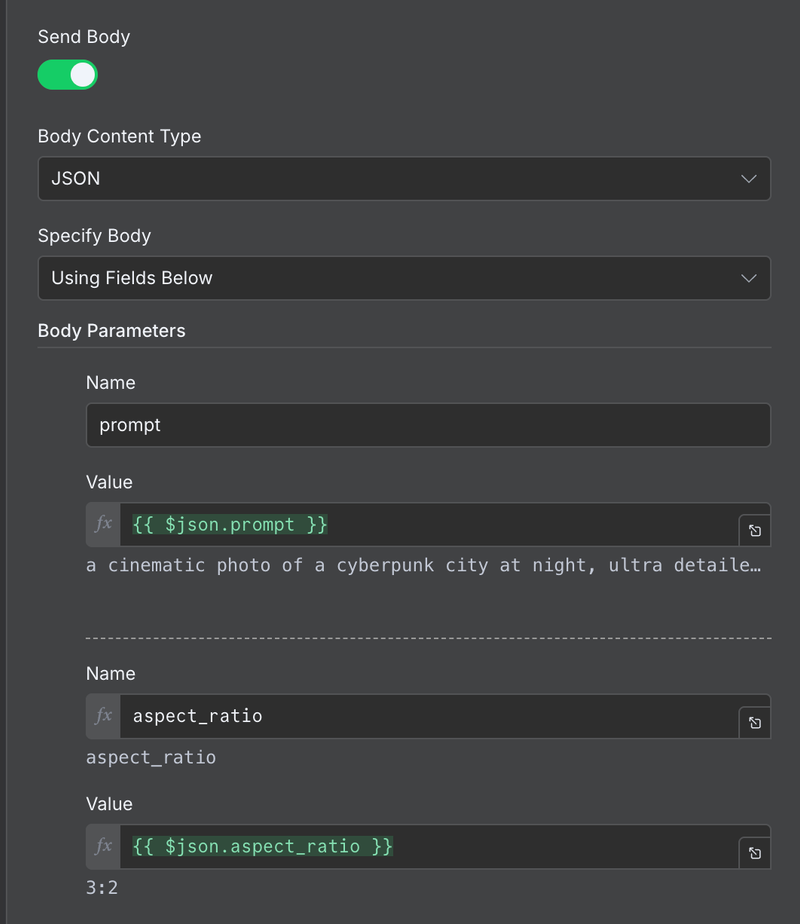Image resolution: width=800 pixels, height=924 pixels.
Task: Click into the {{ $json.prompt }} expression field
Action: point(430,524)
